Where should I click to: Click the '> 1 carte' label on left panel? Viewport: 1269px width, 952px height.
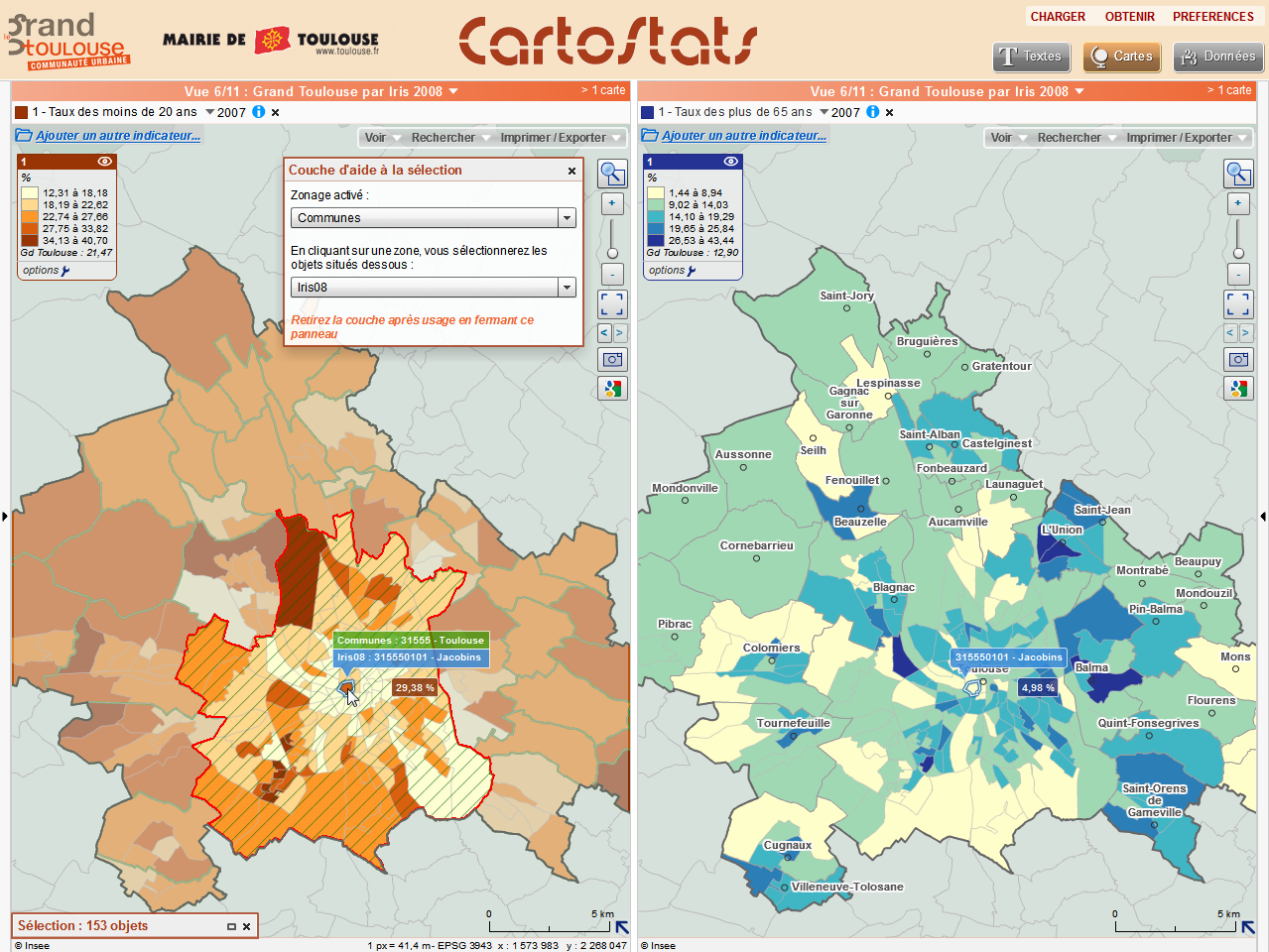tap(603, 90)
